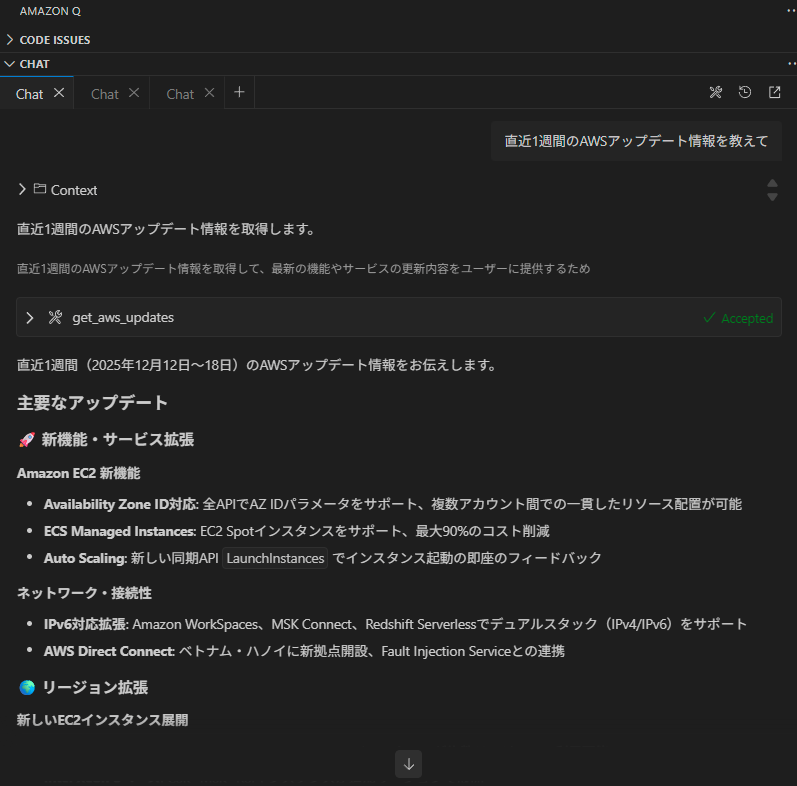This screenshot has width=797, height=786.
Task: Open Amazon Q panel more actions menu
Action: [791, 11]
